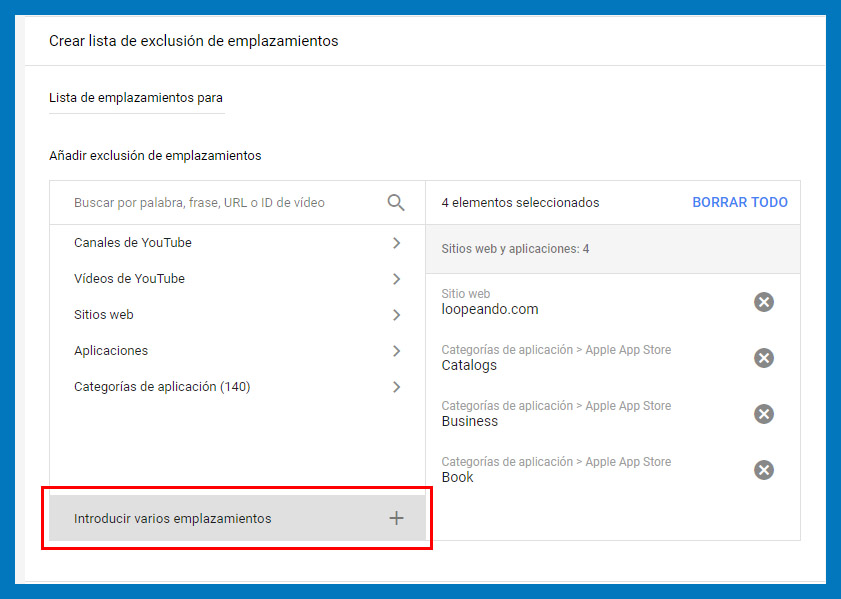
Task: Click the search magnifier icon
Action: [x=396, y=203]
